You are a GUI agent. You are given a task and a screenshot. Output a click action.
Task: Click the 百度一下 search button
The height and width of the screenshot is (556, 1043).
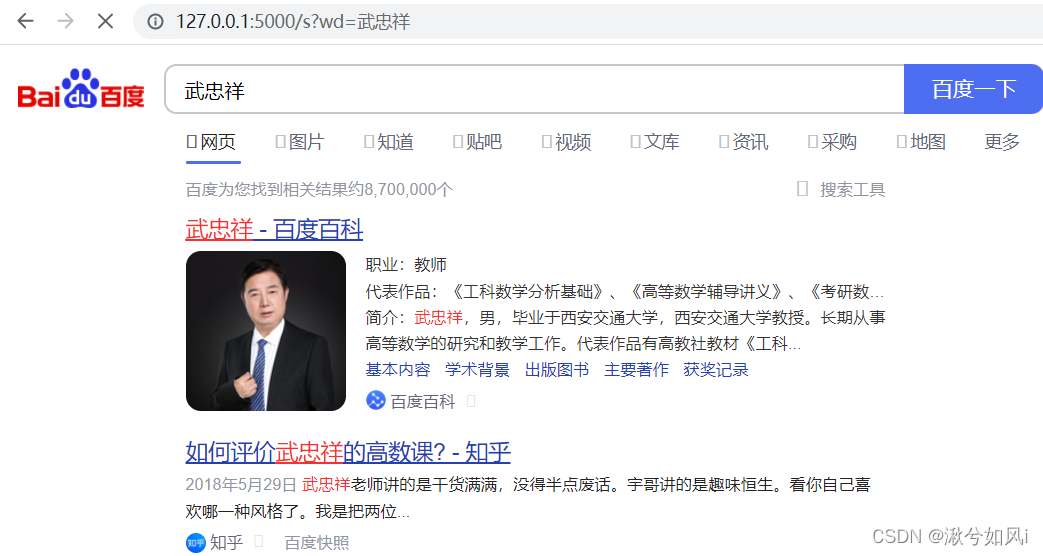point(973,89)
